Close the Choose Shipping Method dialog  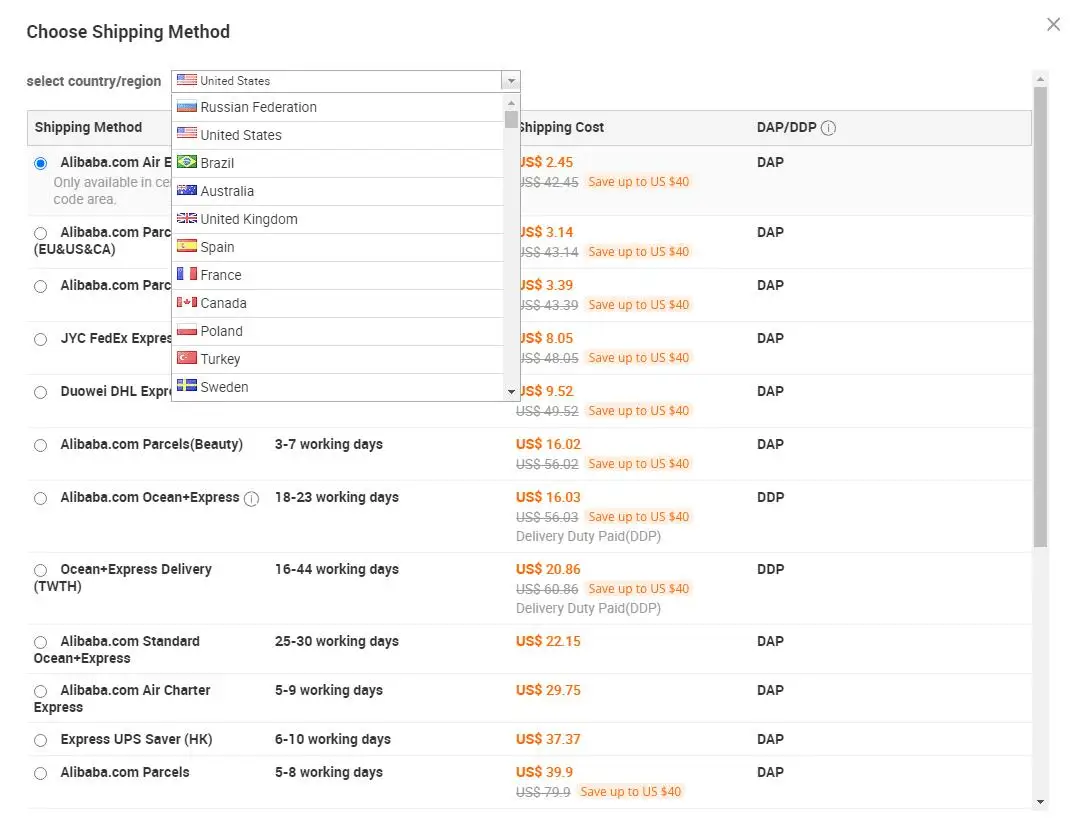1053,25
